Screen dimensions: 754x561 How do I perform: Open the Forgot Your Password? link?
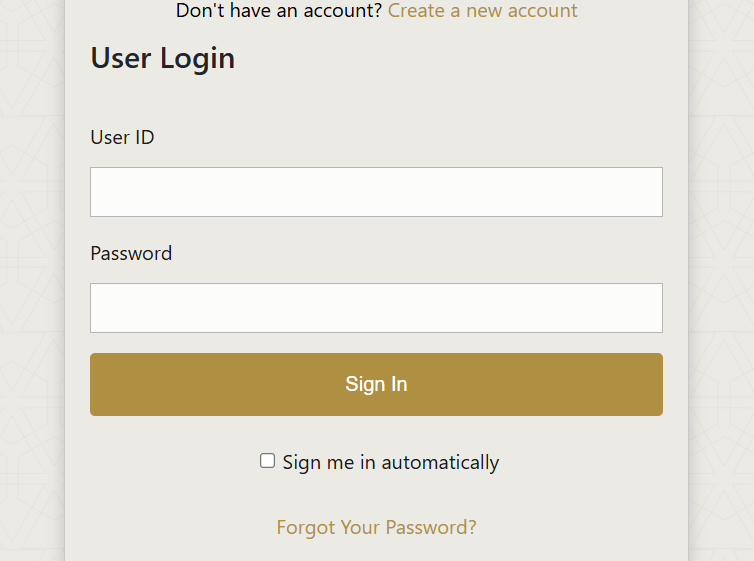376,527
